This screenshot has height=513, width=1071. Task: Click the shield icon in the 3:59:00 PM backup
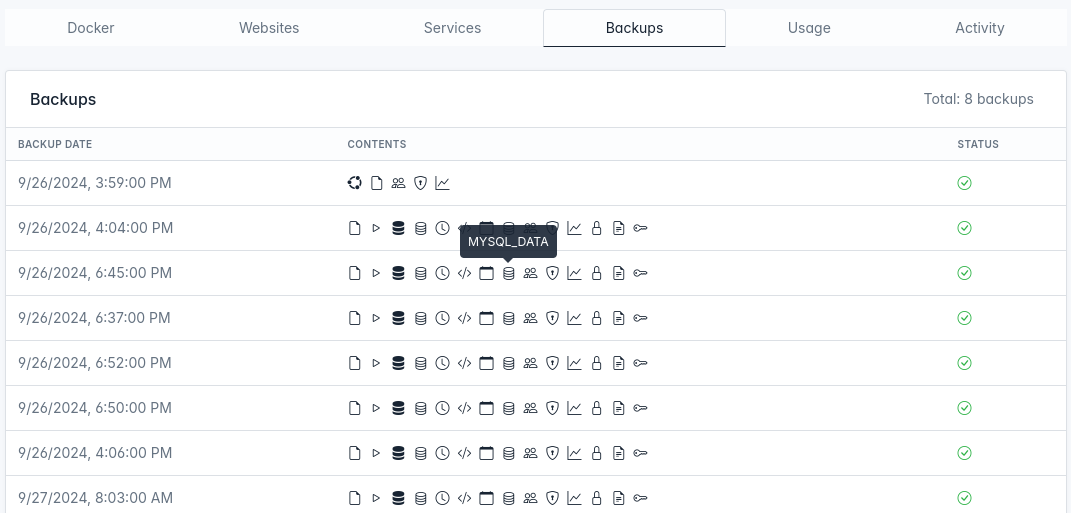pos(420,183)
